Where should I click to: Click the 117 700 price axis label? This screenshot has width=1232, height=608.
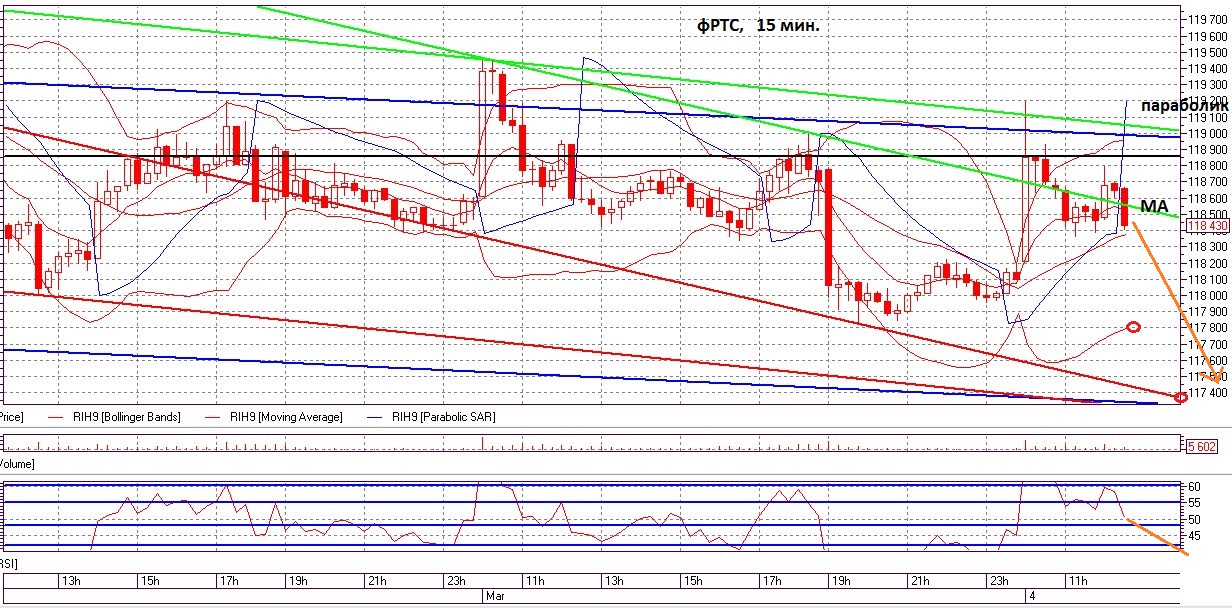1208,344
